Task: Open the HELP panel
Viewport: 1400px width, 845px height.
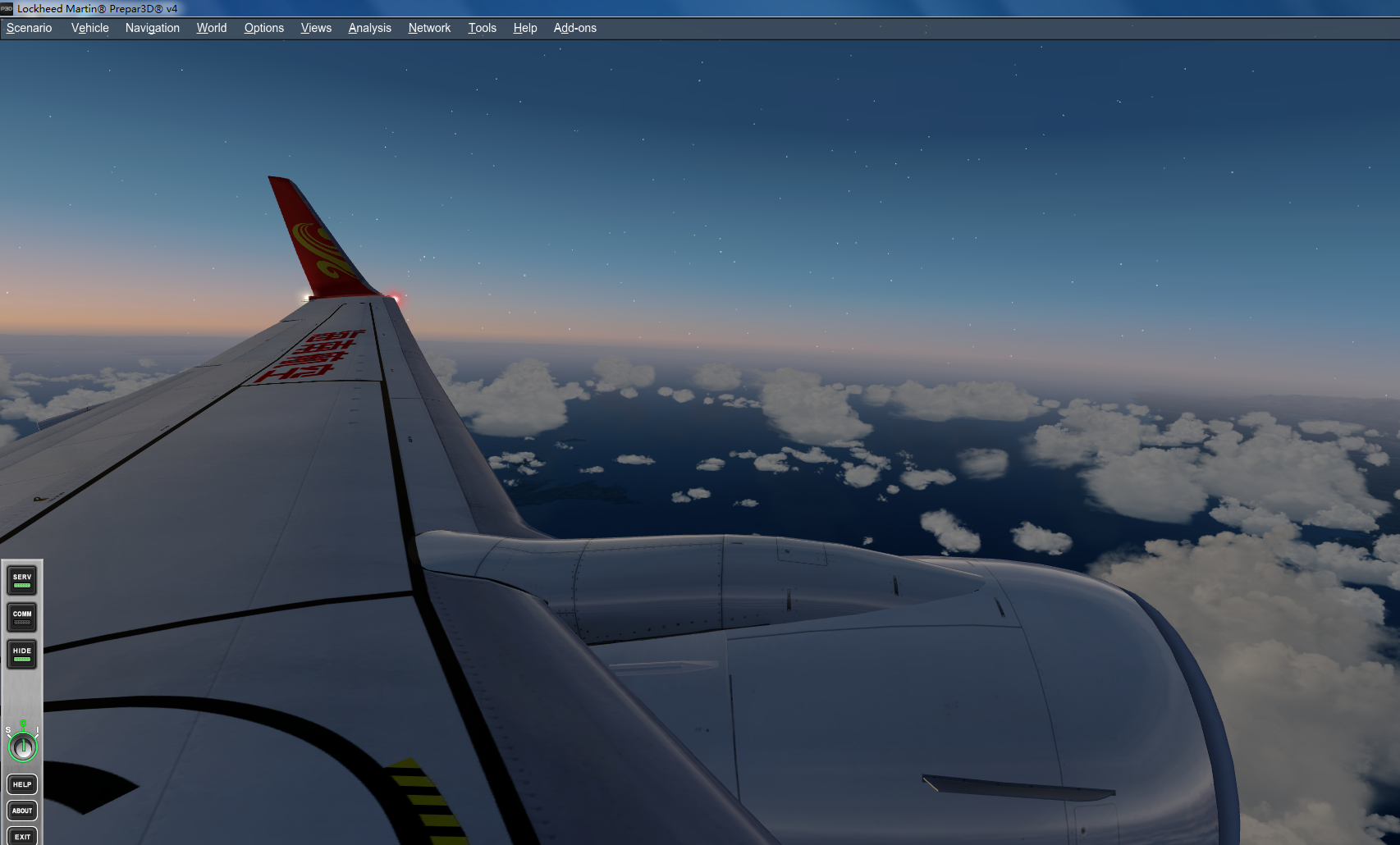Action: pyautogui.click(x=21, y=783)
